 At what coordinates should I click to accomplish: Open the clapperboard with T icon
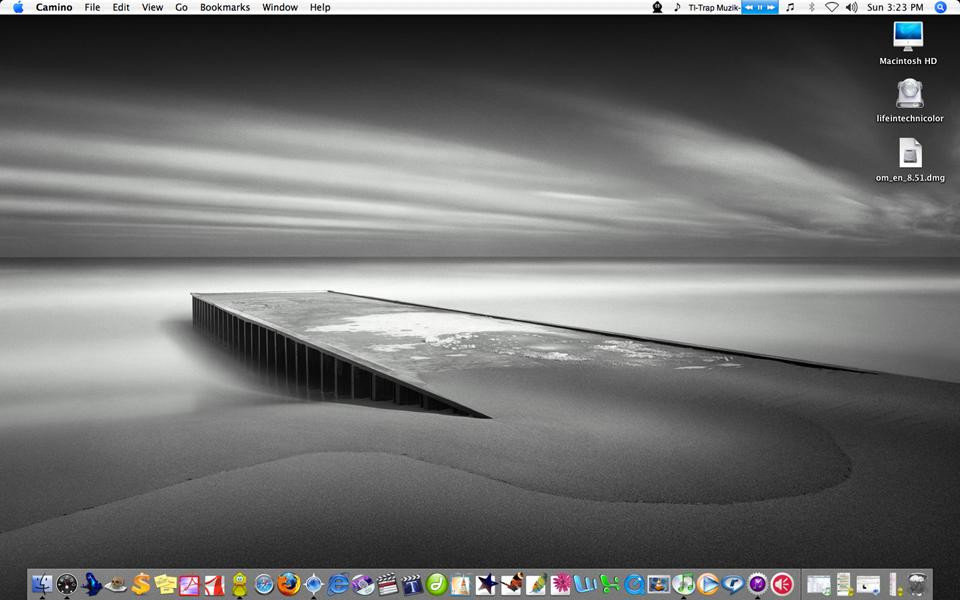[412, 584]
